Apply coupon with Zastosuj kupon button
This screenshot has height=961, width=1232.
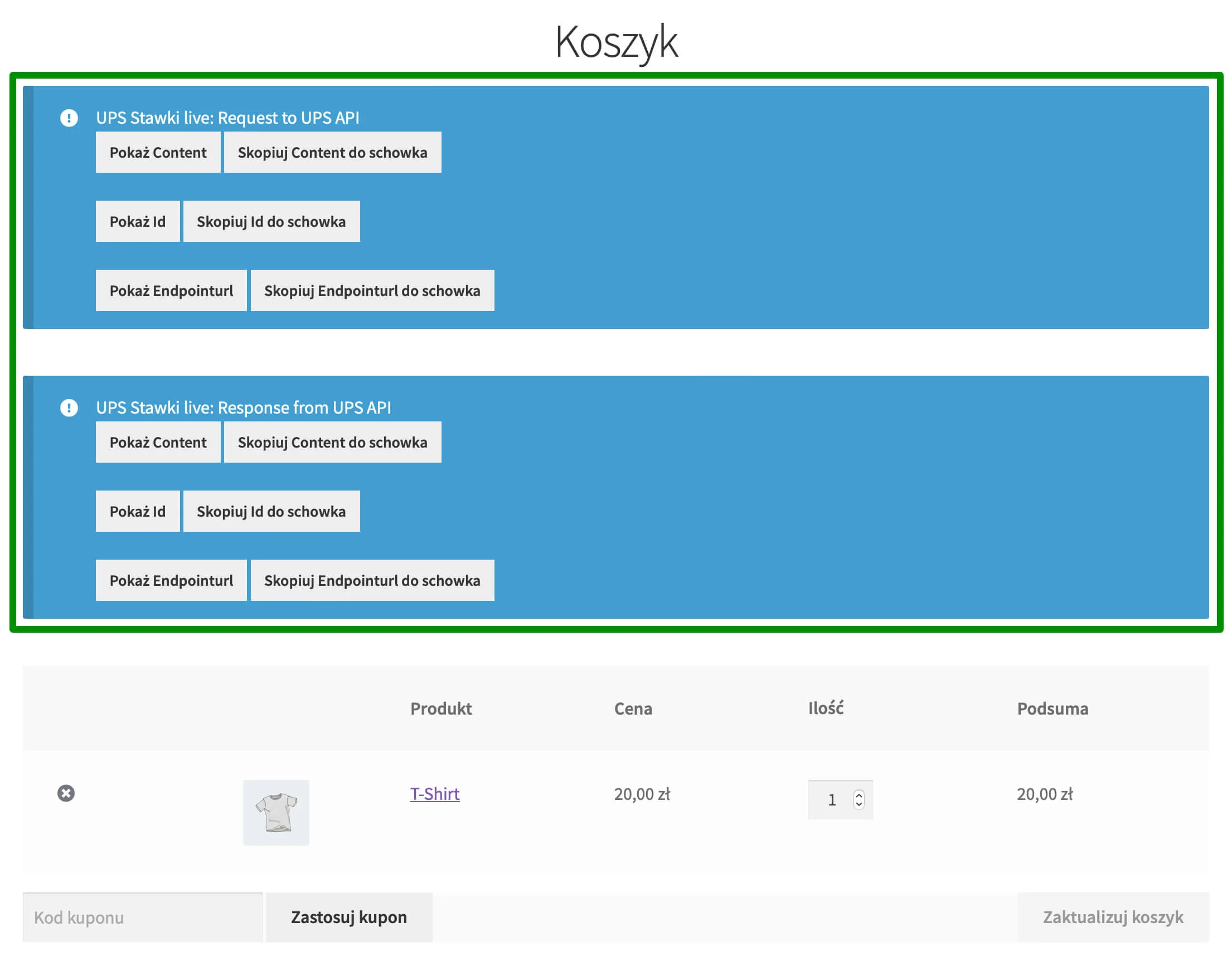click(349, 918)
